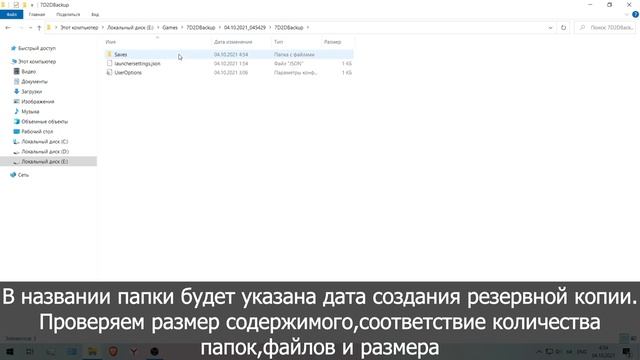
Task: Click Локальный диск (E:) breadcrumb
Action: tap(130, 28)
